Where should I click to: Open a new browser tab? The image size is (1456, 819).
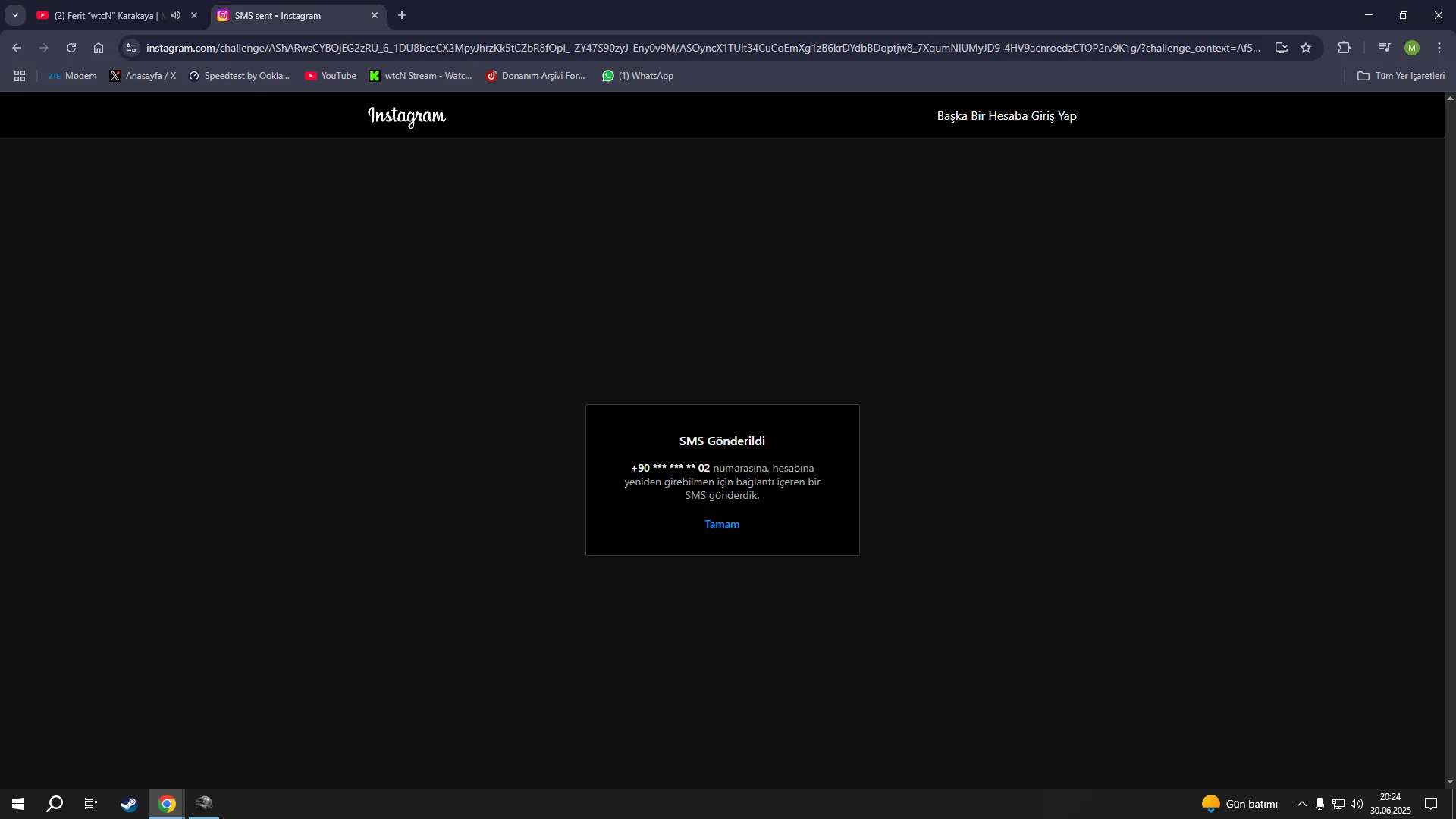click(x=402, y=15)
